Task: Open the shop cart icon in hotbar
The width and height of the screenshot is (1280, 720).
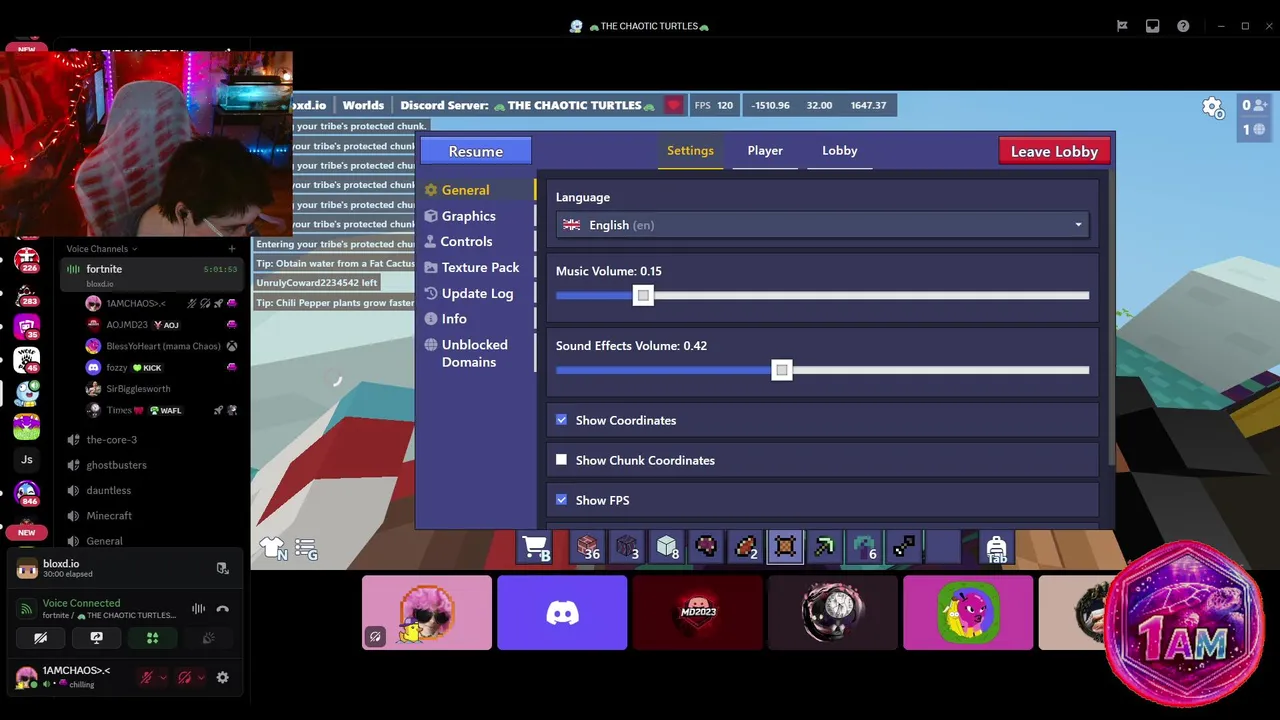Action: pos(536,547)
